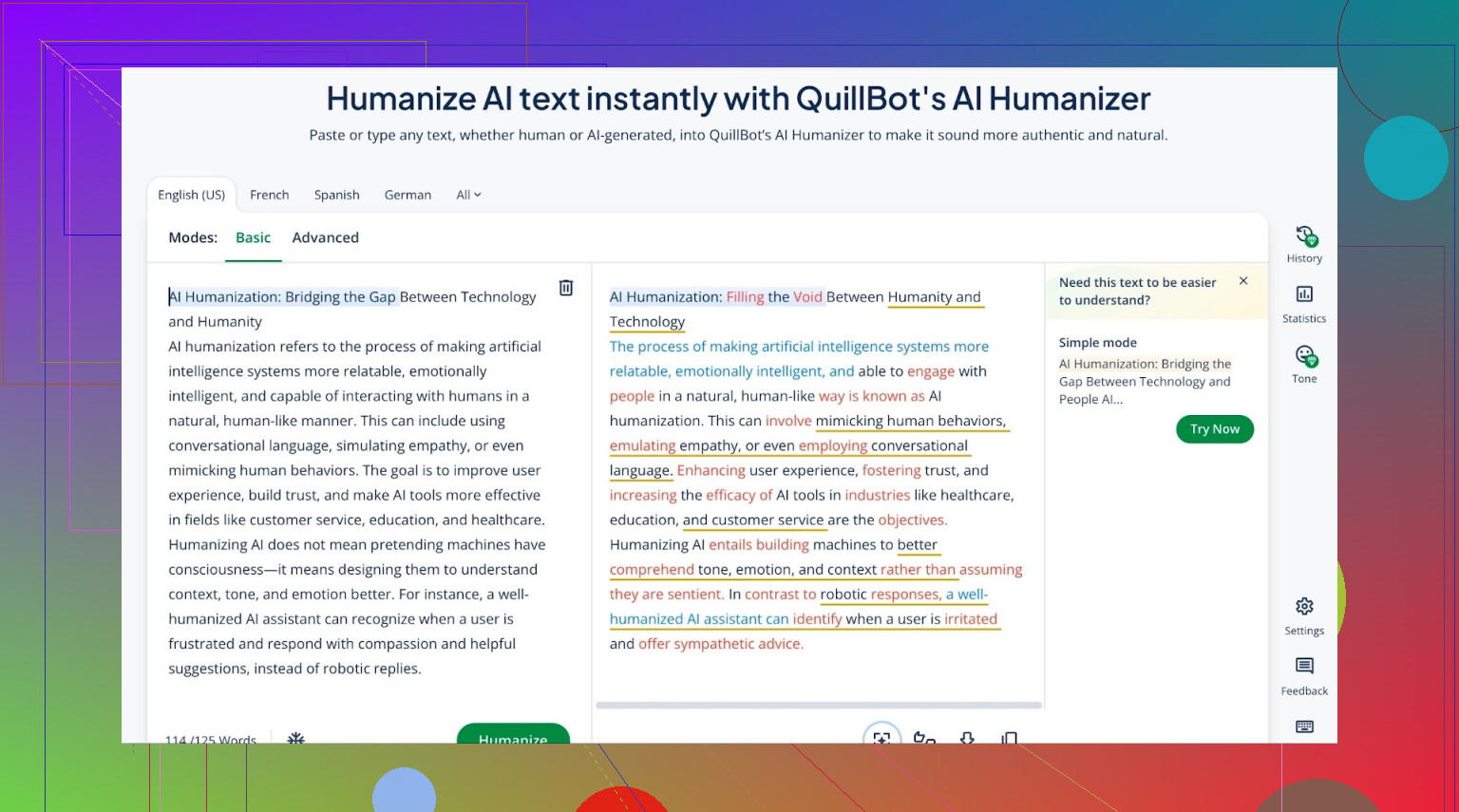Copy the humanized output text
The width and height of the screenshot is (1459, 812).
tap(1009, 737)
